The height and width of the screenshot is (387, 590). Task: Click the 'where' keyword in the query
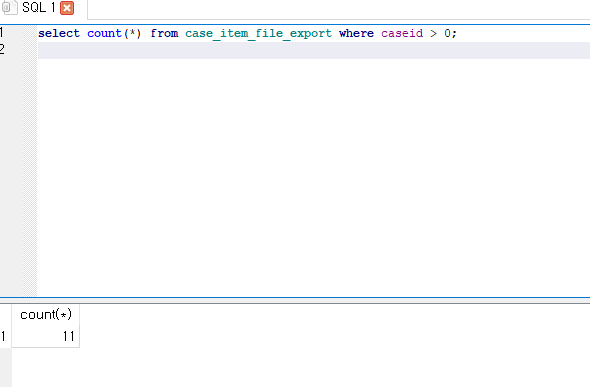356,33
